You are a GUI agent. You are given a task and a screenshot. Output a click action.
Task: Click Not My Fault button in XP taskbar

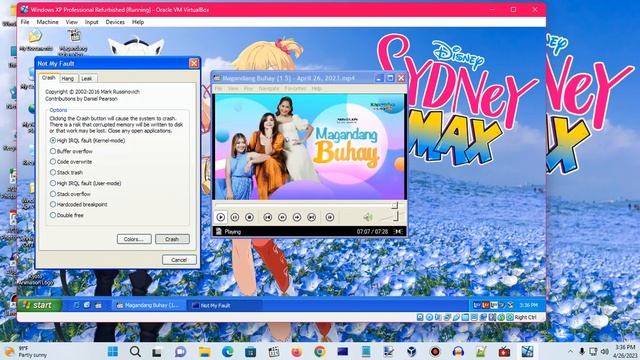tap(224, 305)
